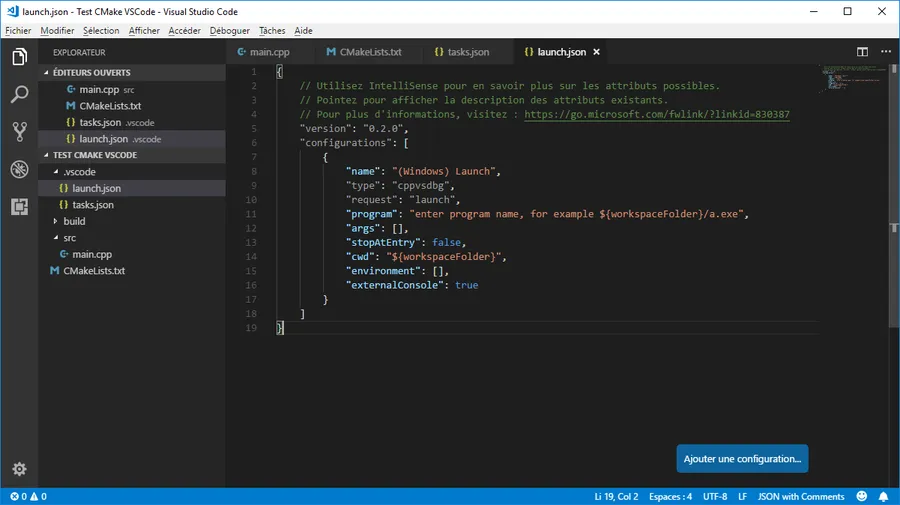Screen dimensions: 900x505
Task: Close the launch.json tab
Action: [596, 52]
